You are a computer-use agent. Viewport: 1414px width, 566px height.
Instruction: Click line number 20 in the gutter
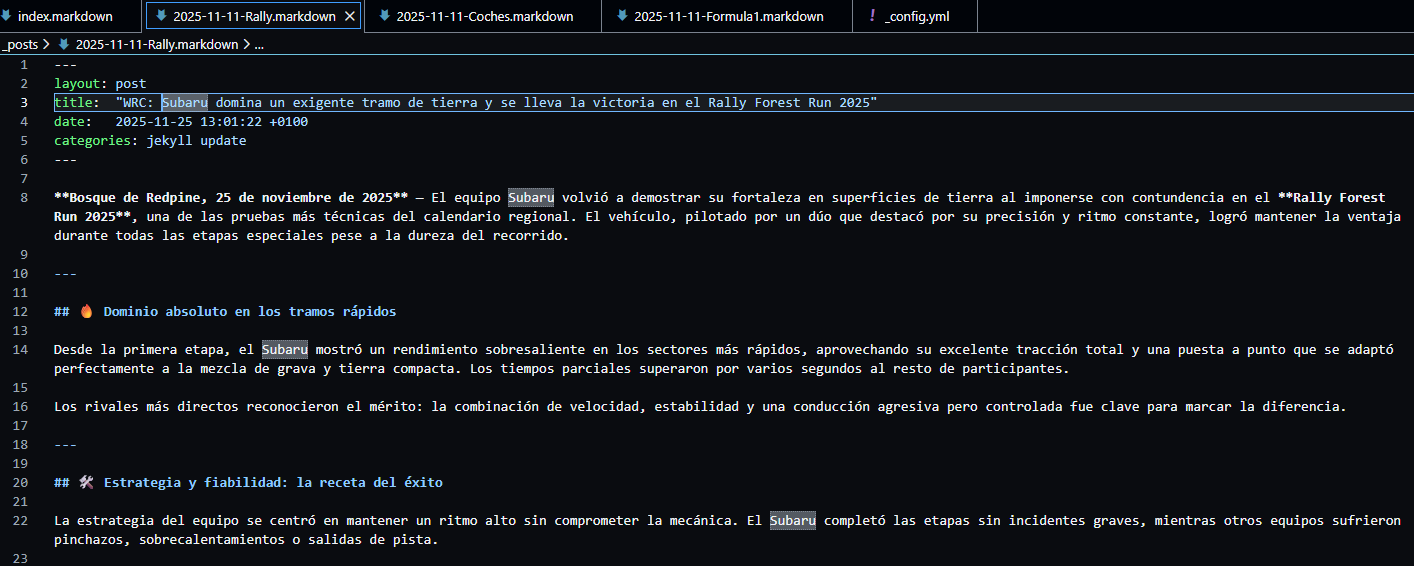click(21, 482)
